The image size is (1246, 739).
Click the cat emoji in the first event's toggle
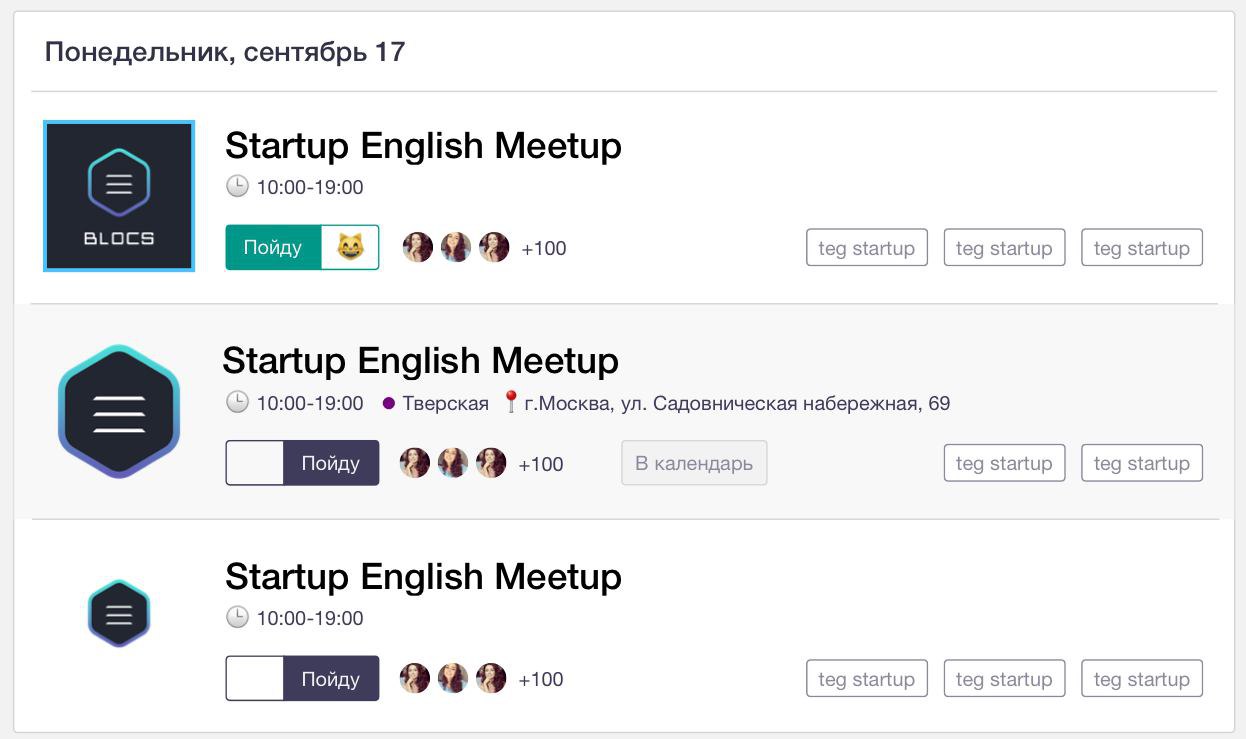tap(350, 247)
